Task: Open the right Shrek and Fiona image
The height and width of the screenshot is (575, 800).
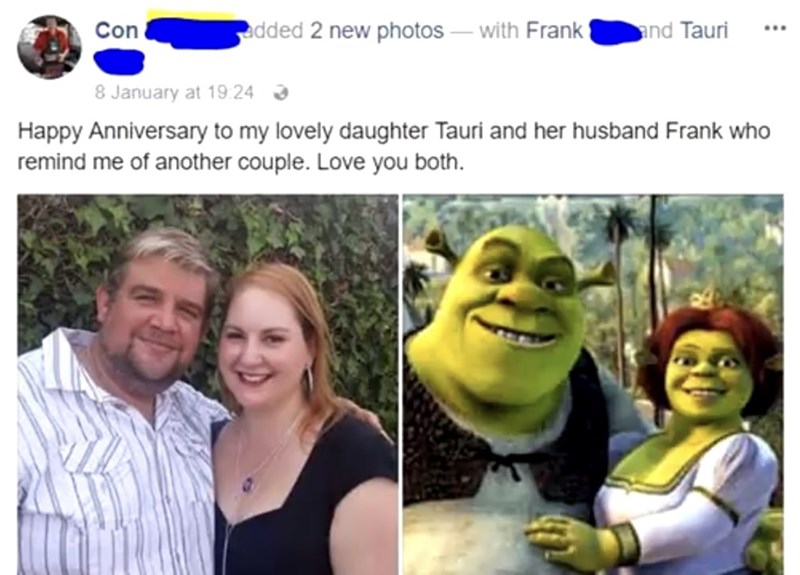Action: 593,385
